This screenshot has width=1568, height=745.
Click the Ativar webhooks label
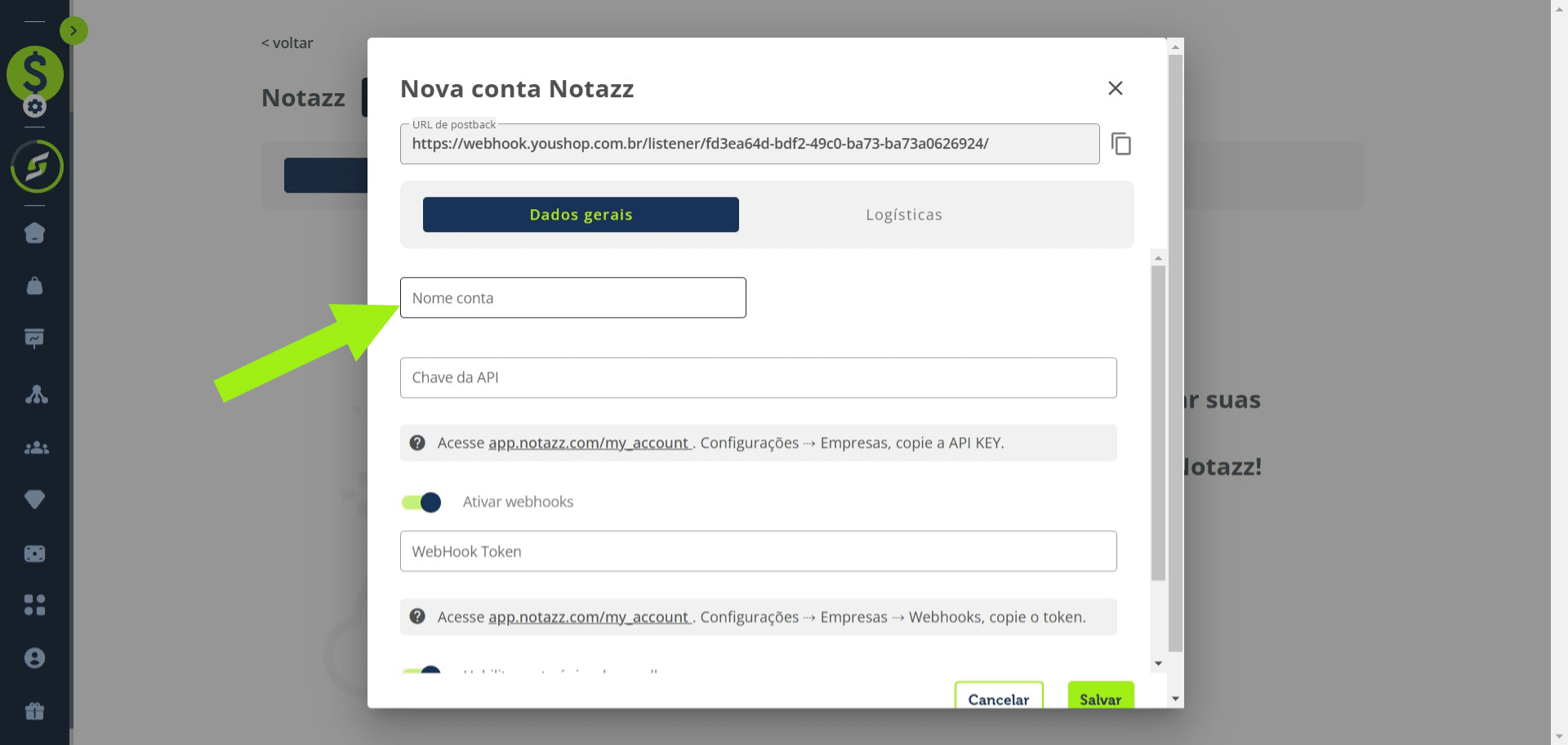pyautogui.click(x=518, y=502)
